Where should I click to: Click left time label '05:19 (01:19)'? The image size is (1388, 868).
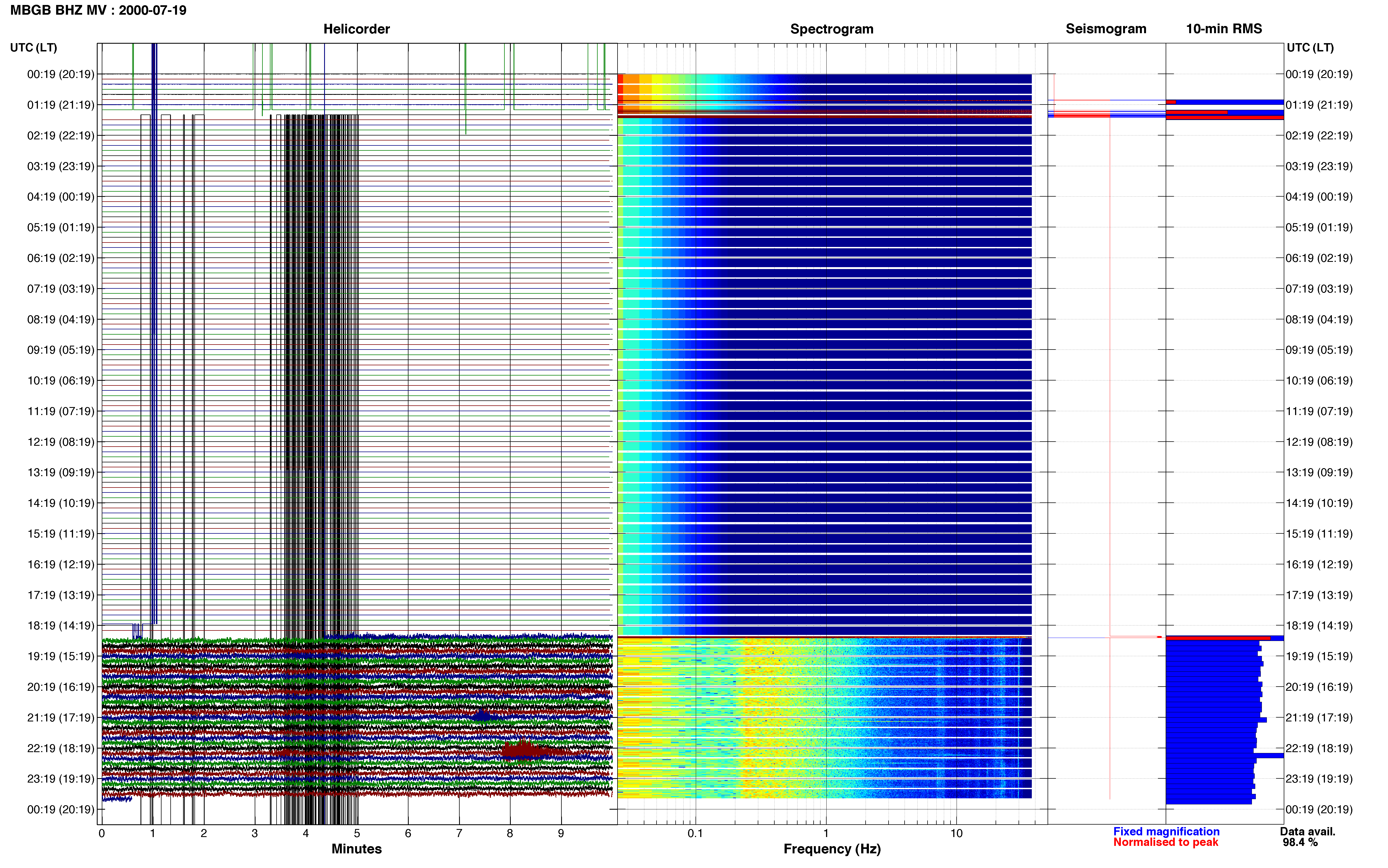pyautogui.click(x=61, y=227)
